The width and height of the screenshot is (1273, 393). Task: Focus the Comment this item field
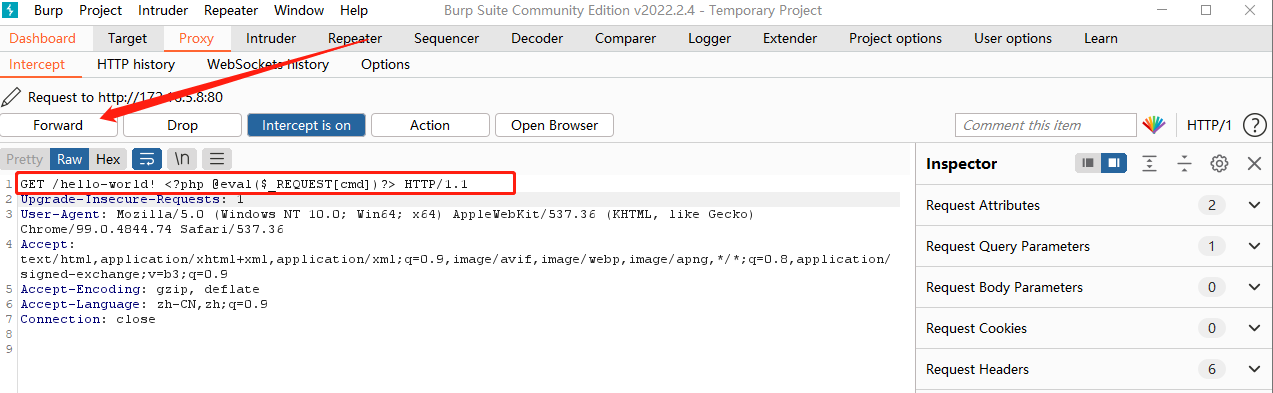click(1047, 125)
